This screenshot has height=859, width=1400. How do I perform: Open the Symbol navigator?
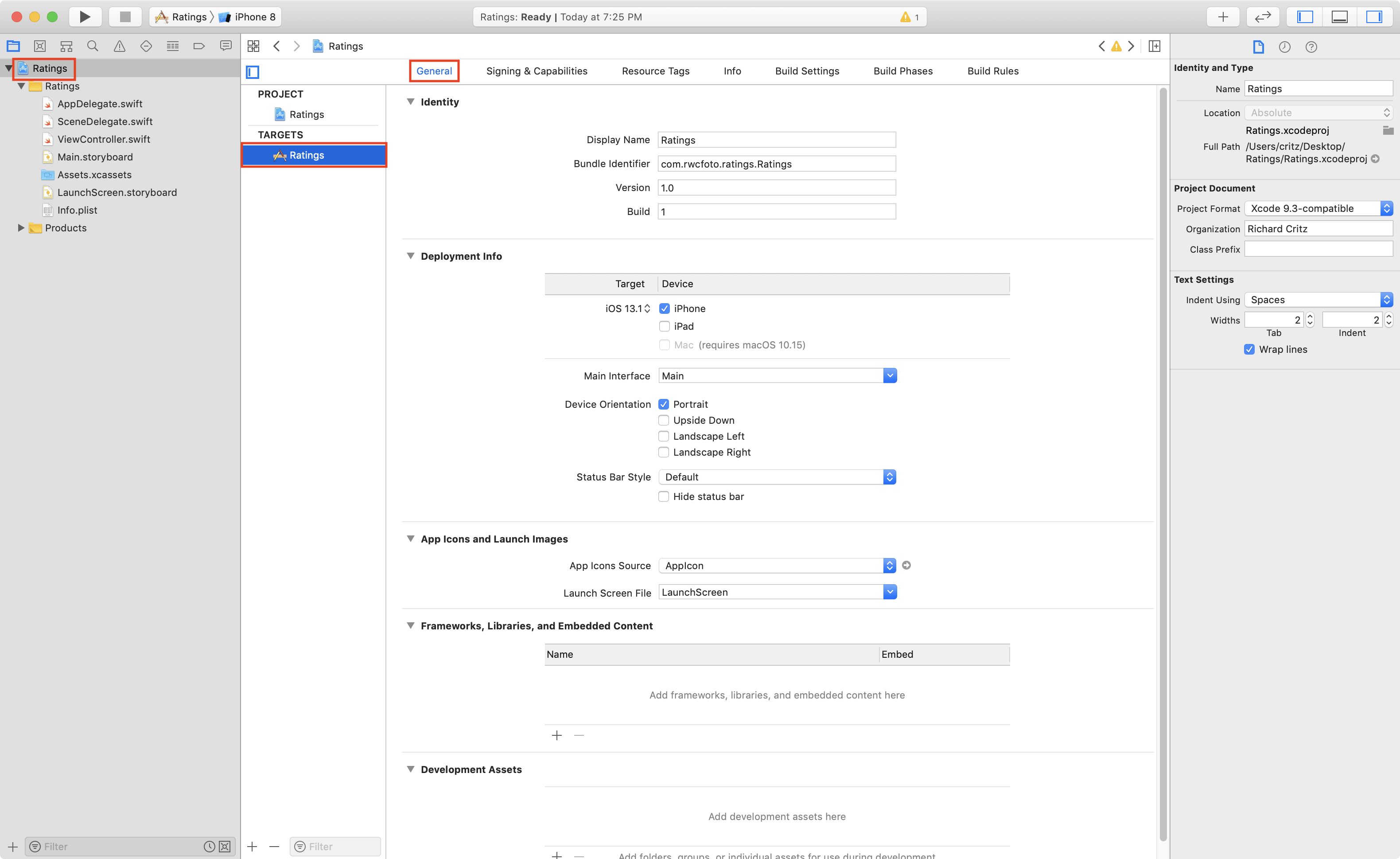pos(66,46)
